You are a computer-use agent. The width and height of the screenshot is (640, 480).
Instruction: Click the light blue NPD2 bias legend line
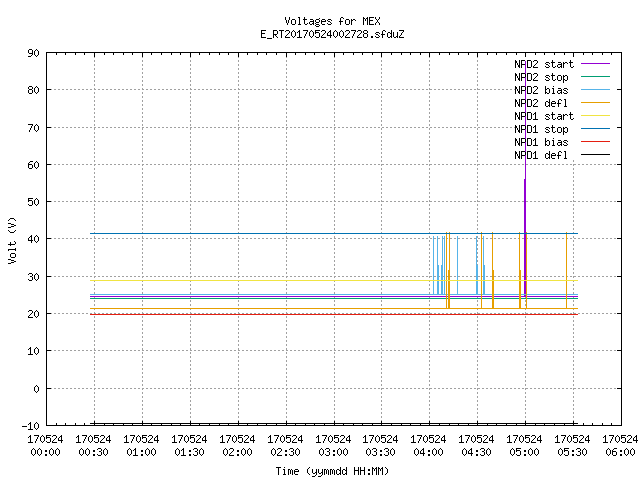tap(595, 89)
